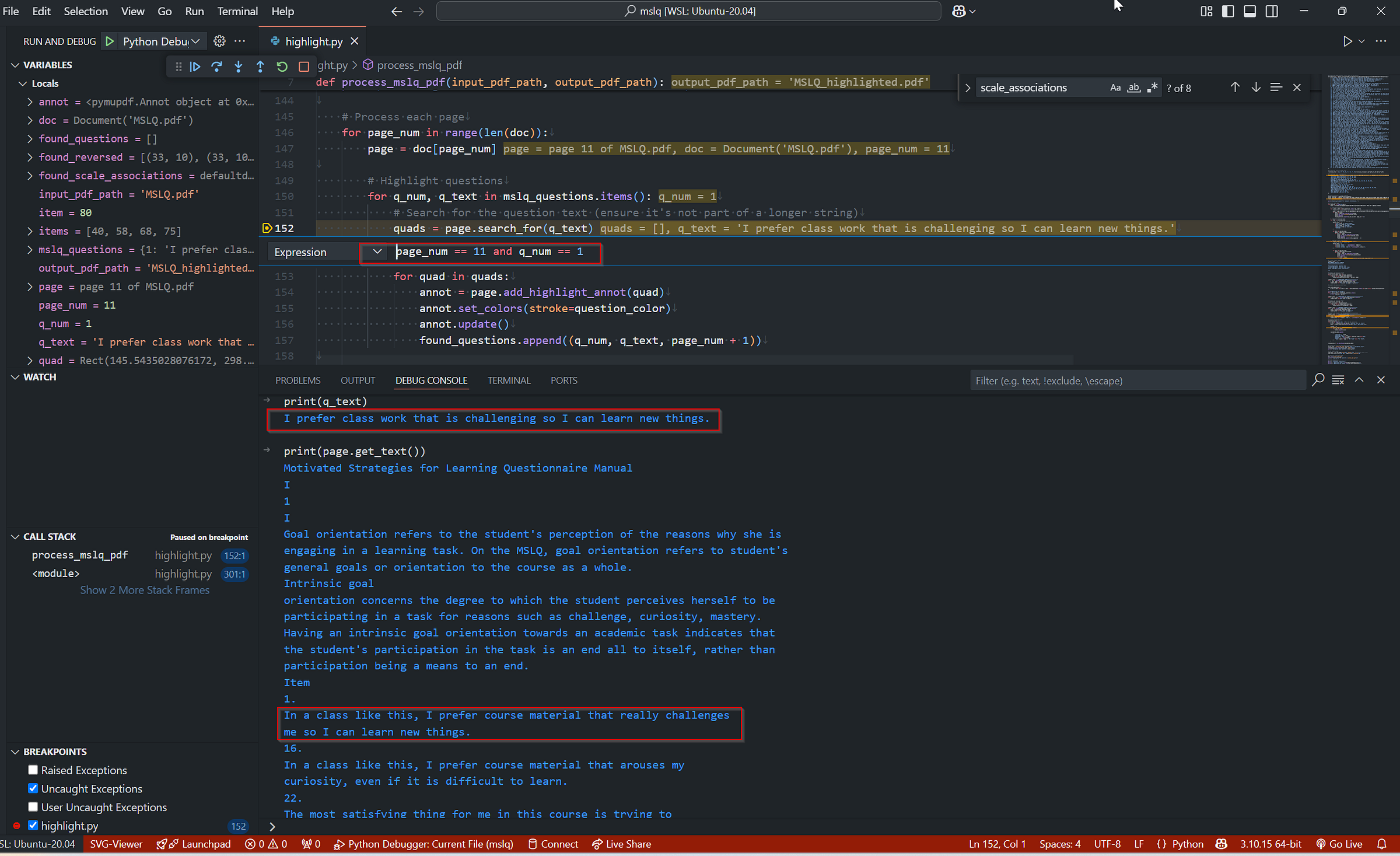Open the Copilot chat icon in title bar
Image resolution: width=1400 pixels, height=856 pixels.
(x=958, y=11)
